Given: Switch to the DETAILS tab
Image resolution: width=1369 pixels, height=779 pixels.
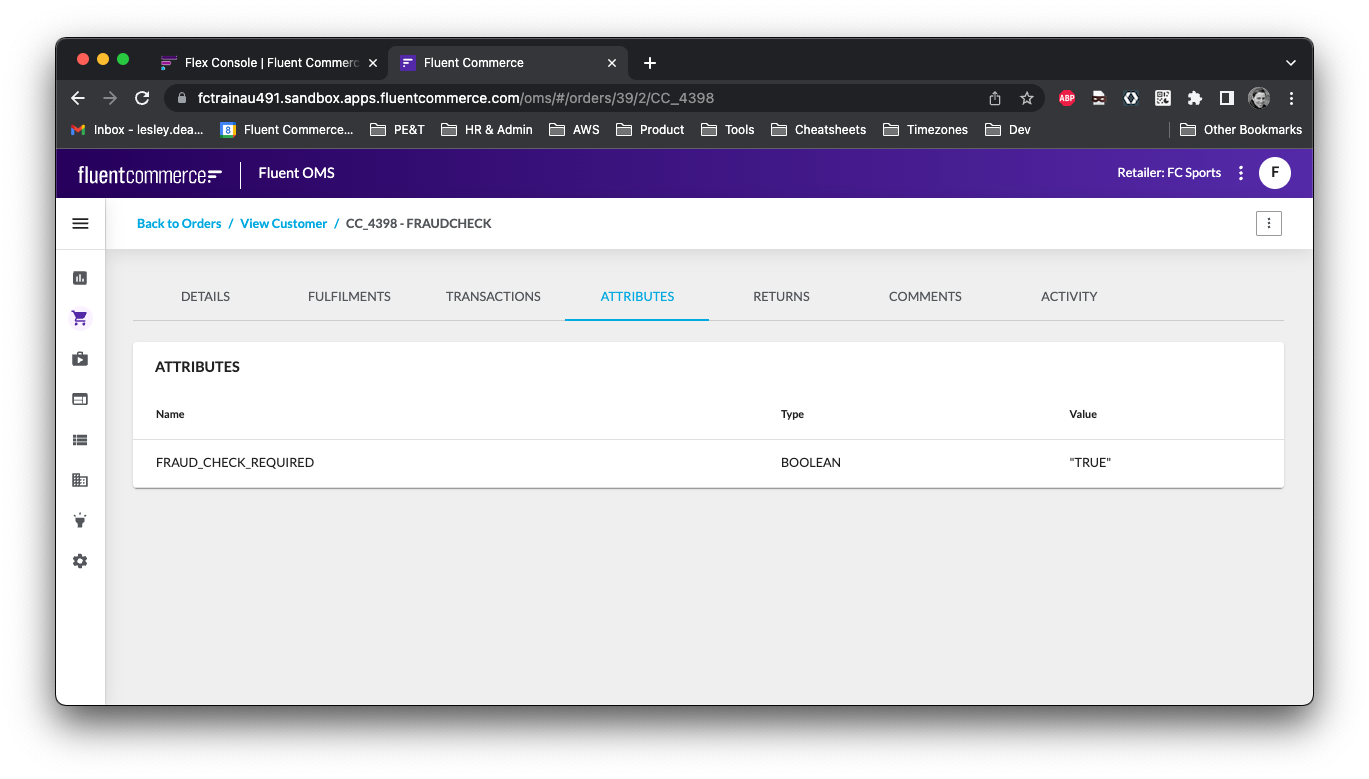Looking at the screenshot, I should 206,297.
